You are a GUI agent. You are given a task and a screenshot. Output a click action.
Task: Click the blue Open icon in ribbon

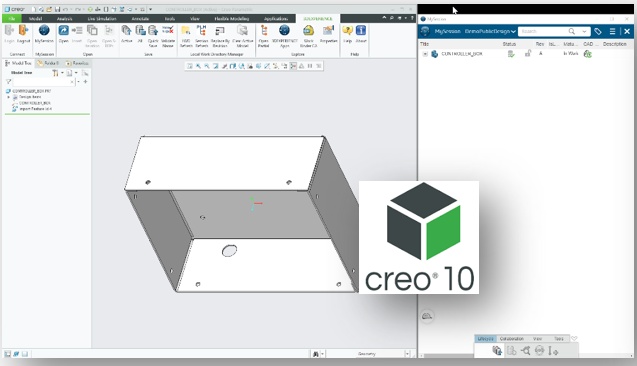point(63,30)
